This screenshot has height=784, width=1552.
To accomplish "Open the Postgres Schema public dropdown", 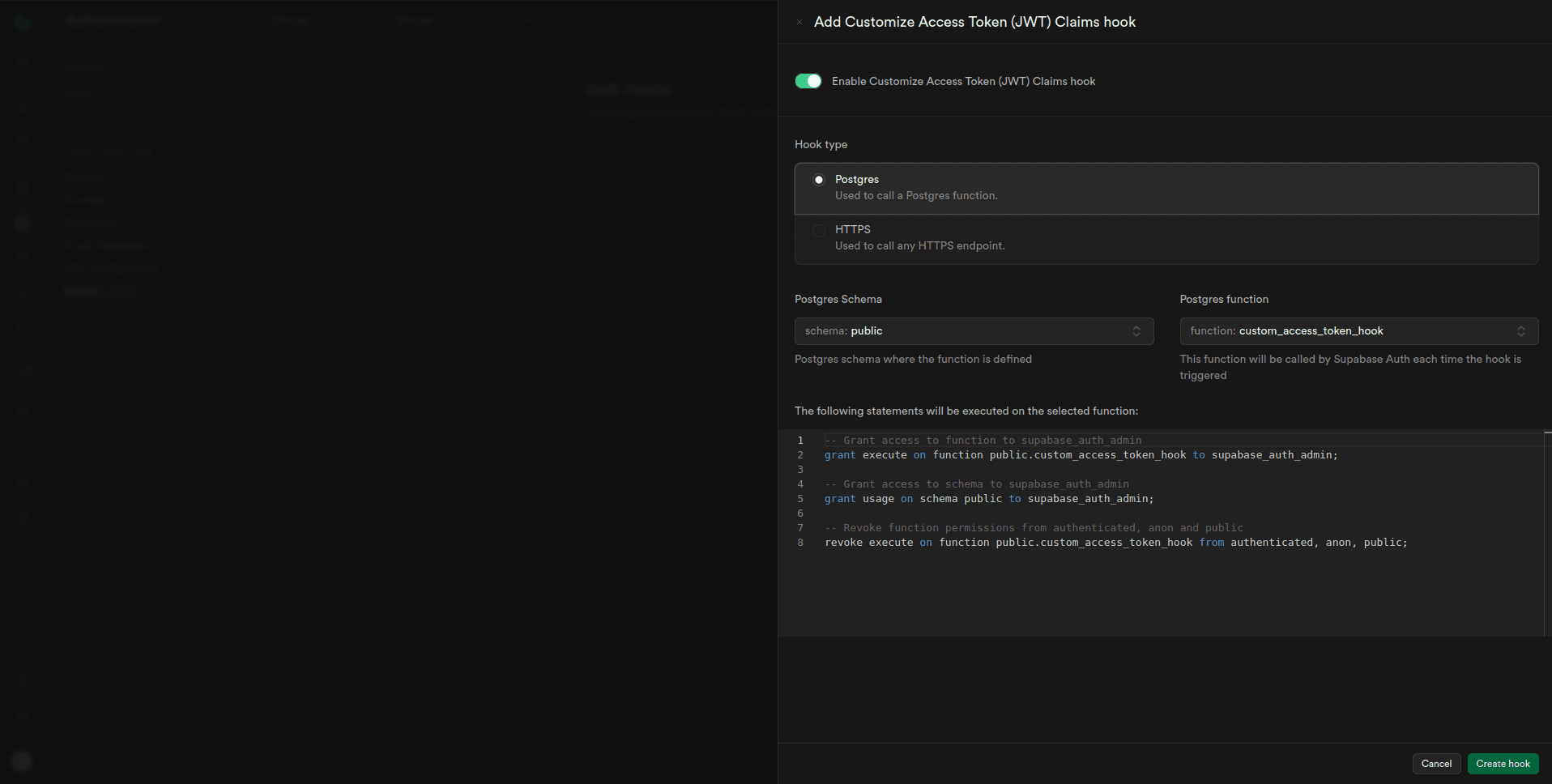I will point(973,331).
